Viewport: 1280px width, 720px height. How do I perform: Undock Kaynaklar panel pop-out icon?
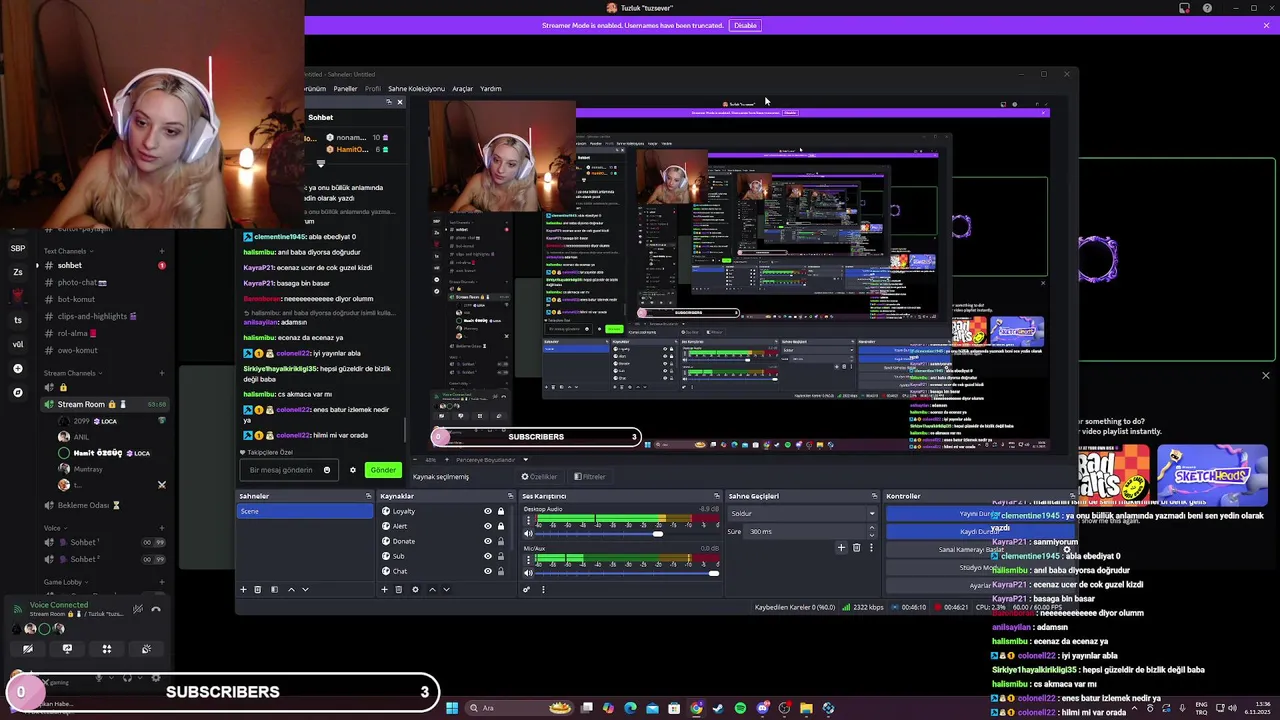[x=511, y=496]
